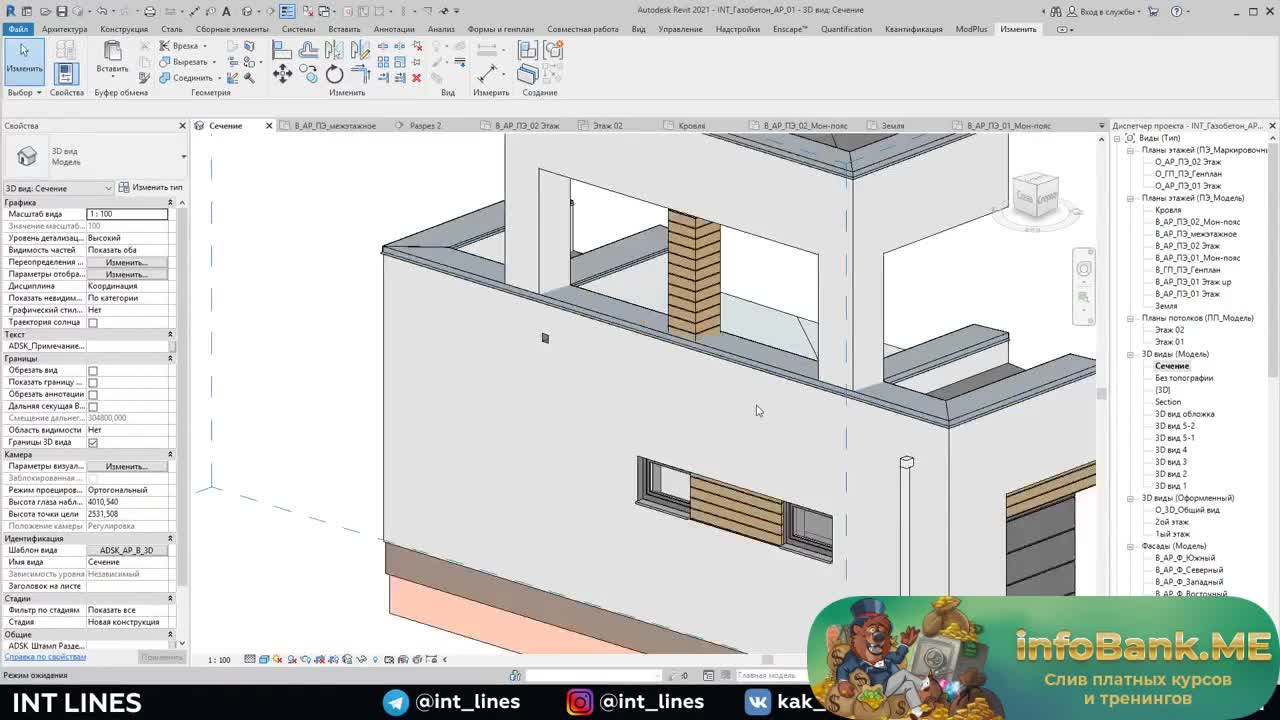
Task: Collapse the Графика properties section
Action: pos(170,203)
